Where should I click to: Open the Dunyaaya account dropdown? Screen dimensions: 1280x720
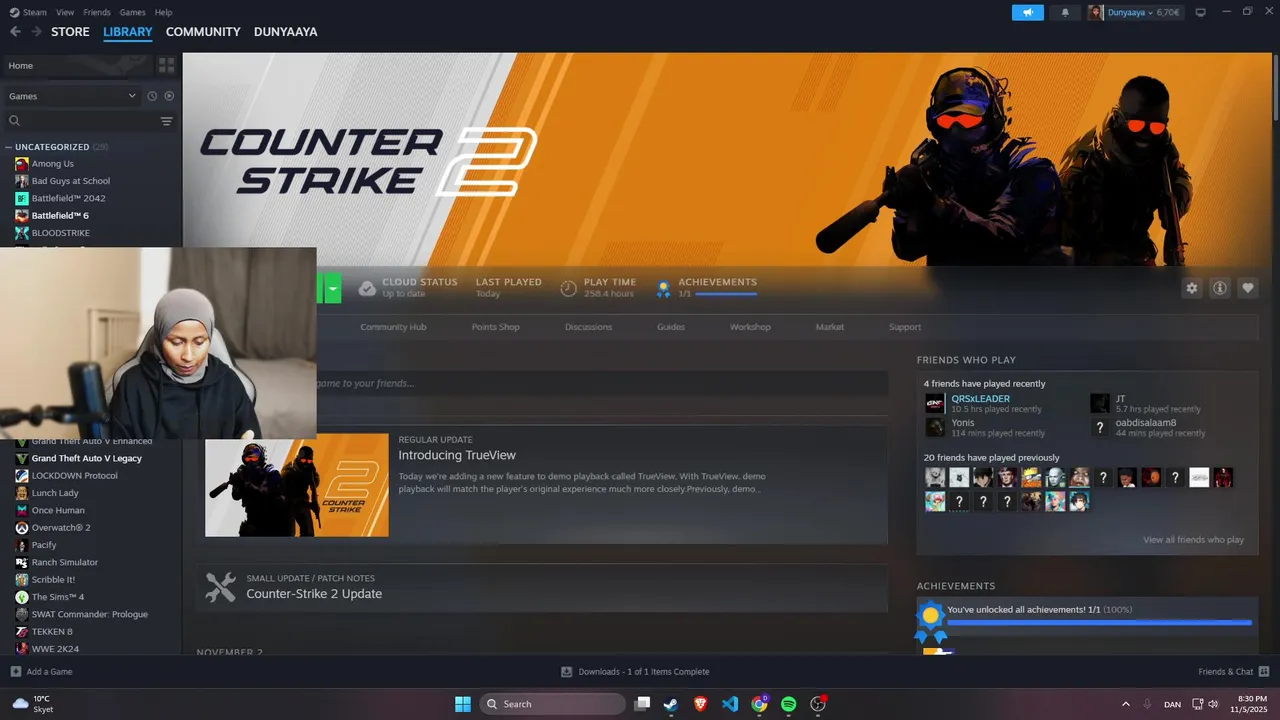[x=1135, y=12]
